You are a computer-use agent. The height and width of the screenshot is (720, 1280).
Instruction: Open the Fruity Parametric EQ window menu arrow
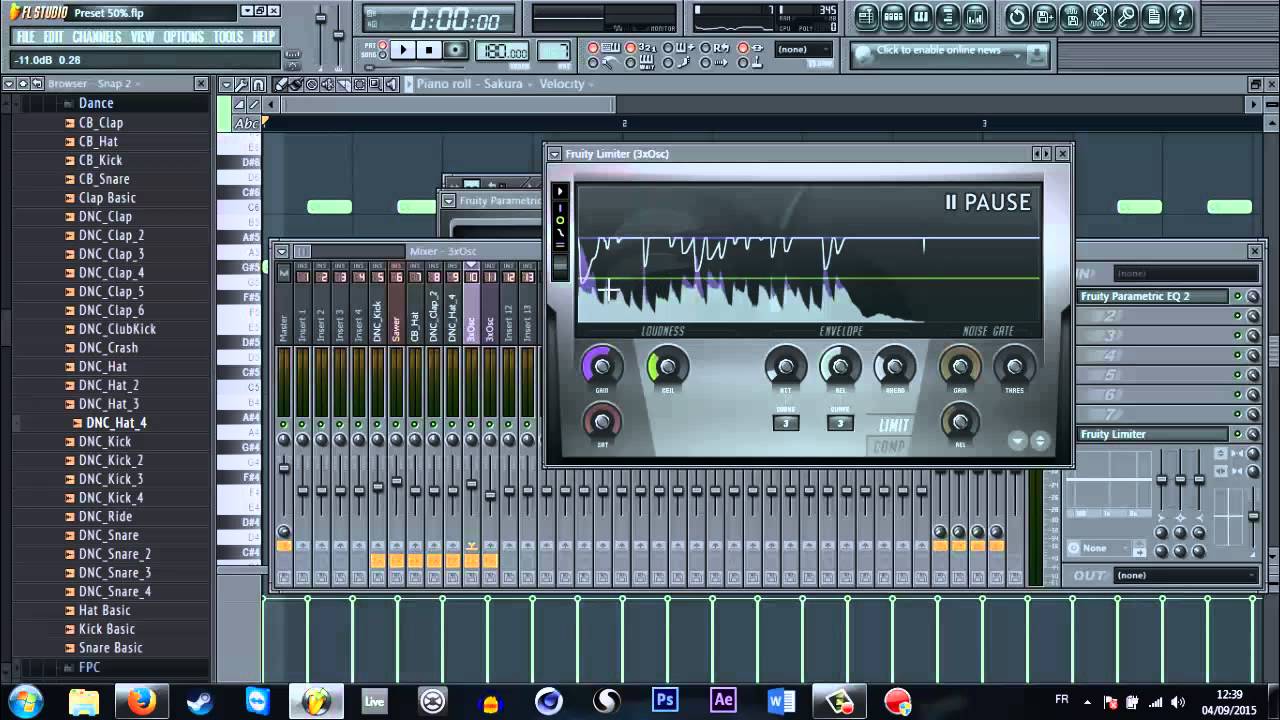(x=449, y=201)
